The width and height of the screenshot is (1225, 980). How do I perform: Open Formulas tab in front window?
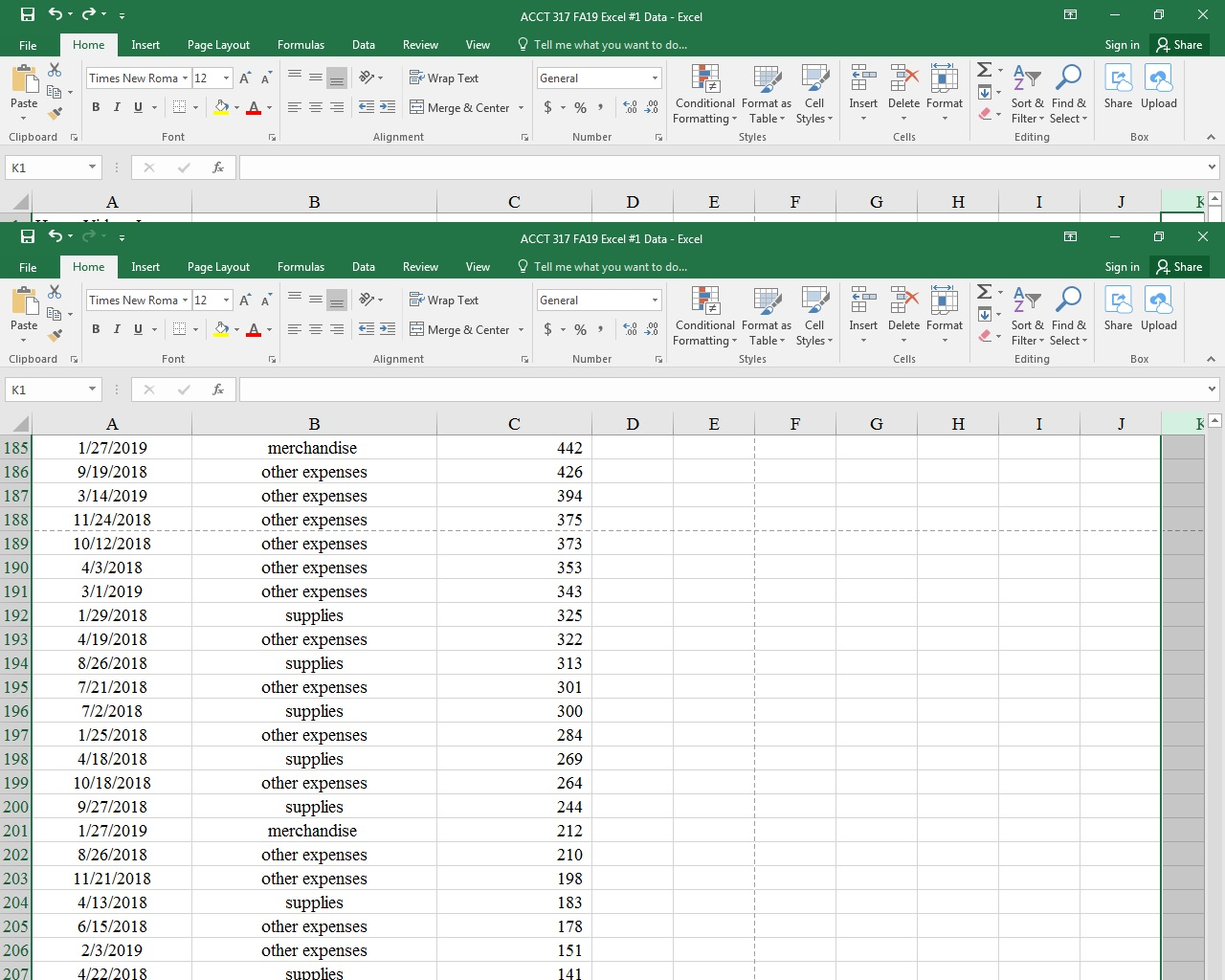pyautogui.click(x=301, y=267)
